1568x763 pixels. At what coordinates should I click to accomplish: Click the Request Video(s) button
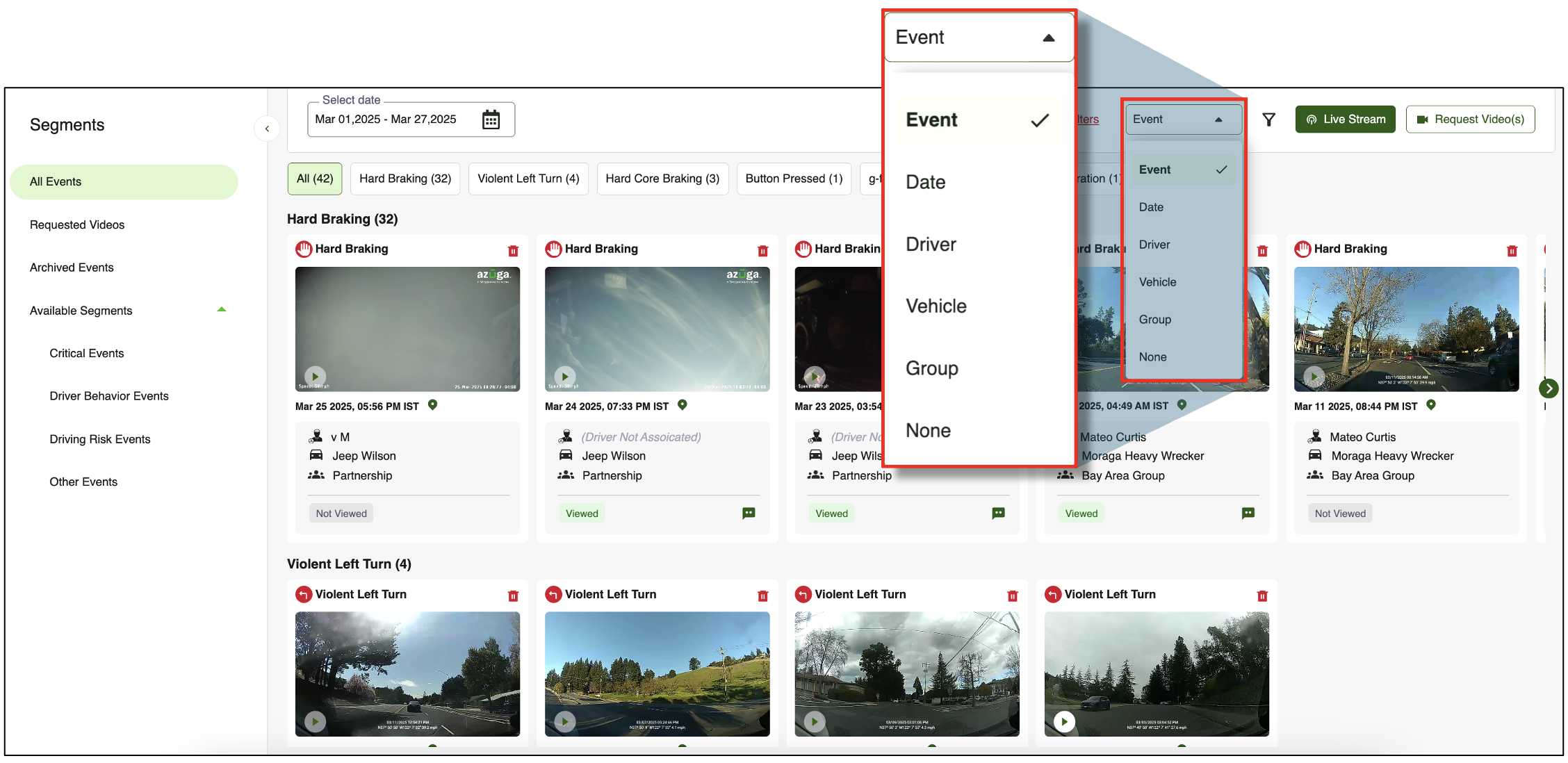click(x=1470, y=120)
